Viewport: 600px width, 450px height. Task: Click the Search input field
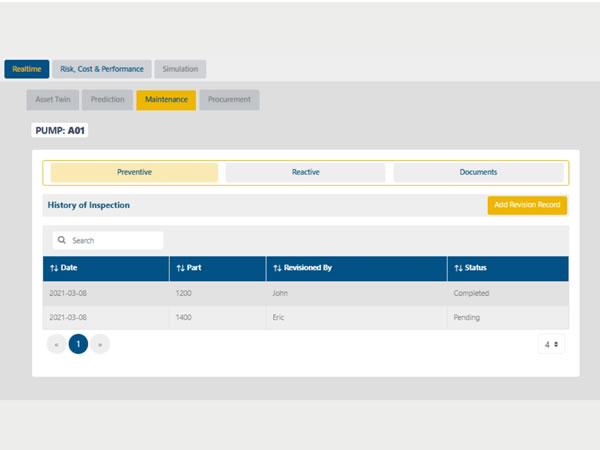click(x=108, y=240)
